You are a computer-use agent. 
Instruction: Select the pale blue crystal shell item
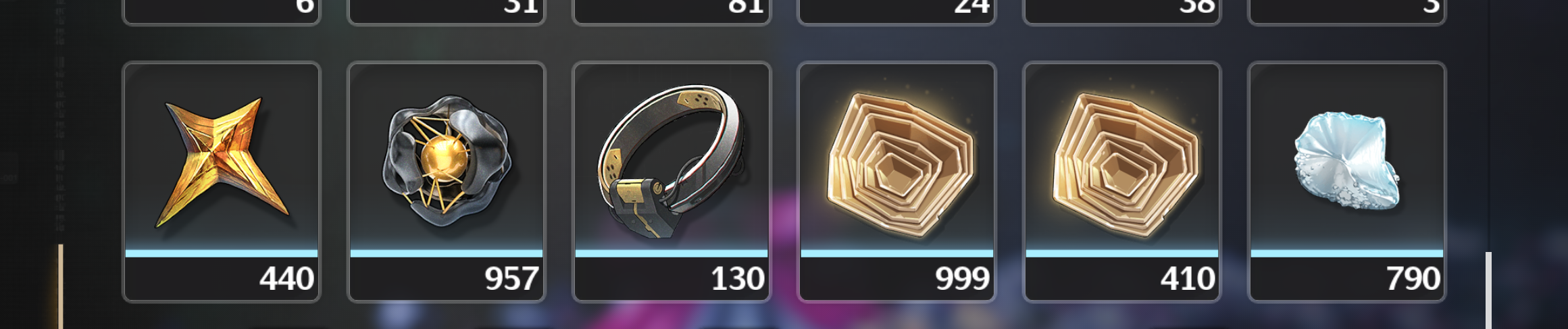[1347, 181]
